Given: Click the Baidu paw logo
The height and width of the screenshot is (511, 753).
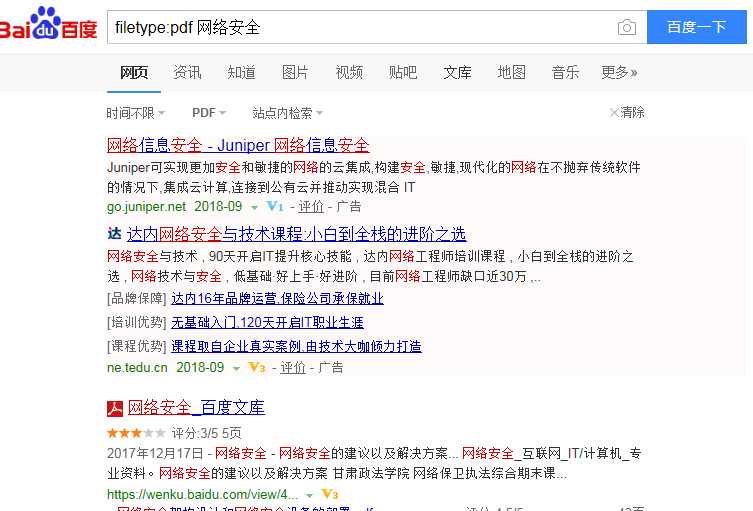Looking at the screenshot, I should tap(47, 22).
